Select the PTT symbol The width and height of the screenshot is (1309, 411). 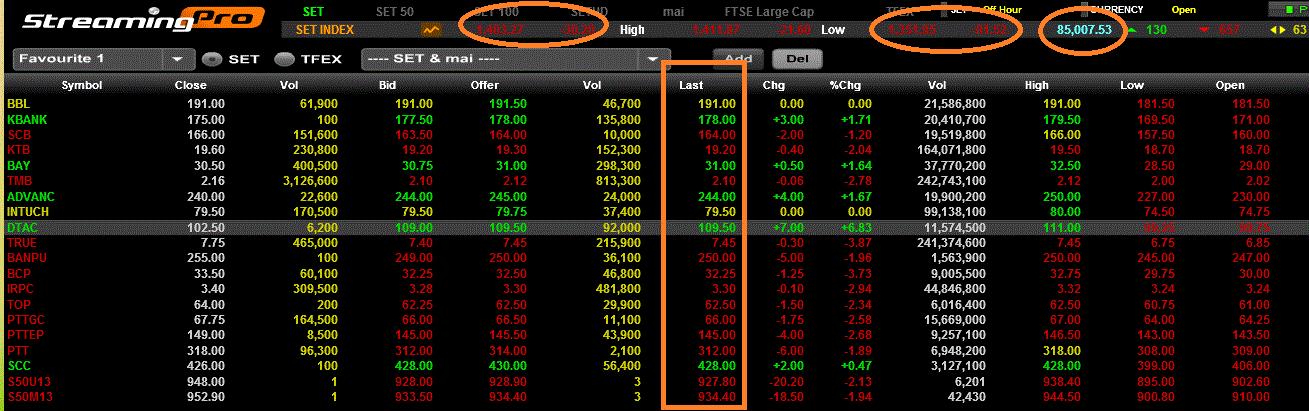click(18, 351)
